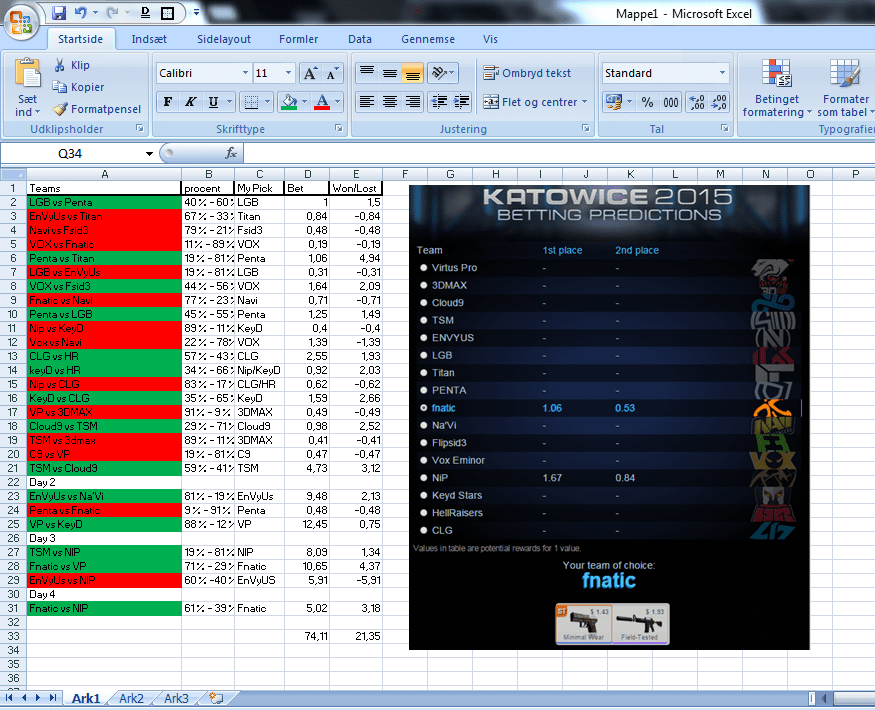Viewport: 875px width, 710px height.
Task: Open Betinget formatering conditional formatting
Action: 776,88
